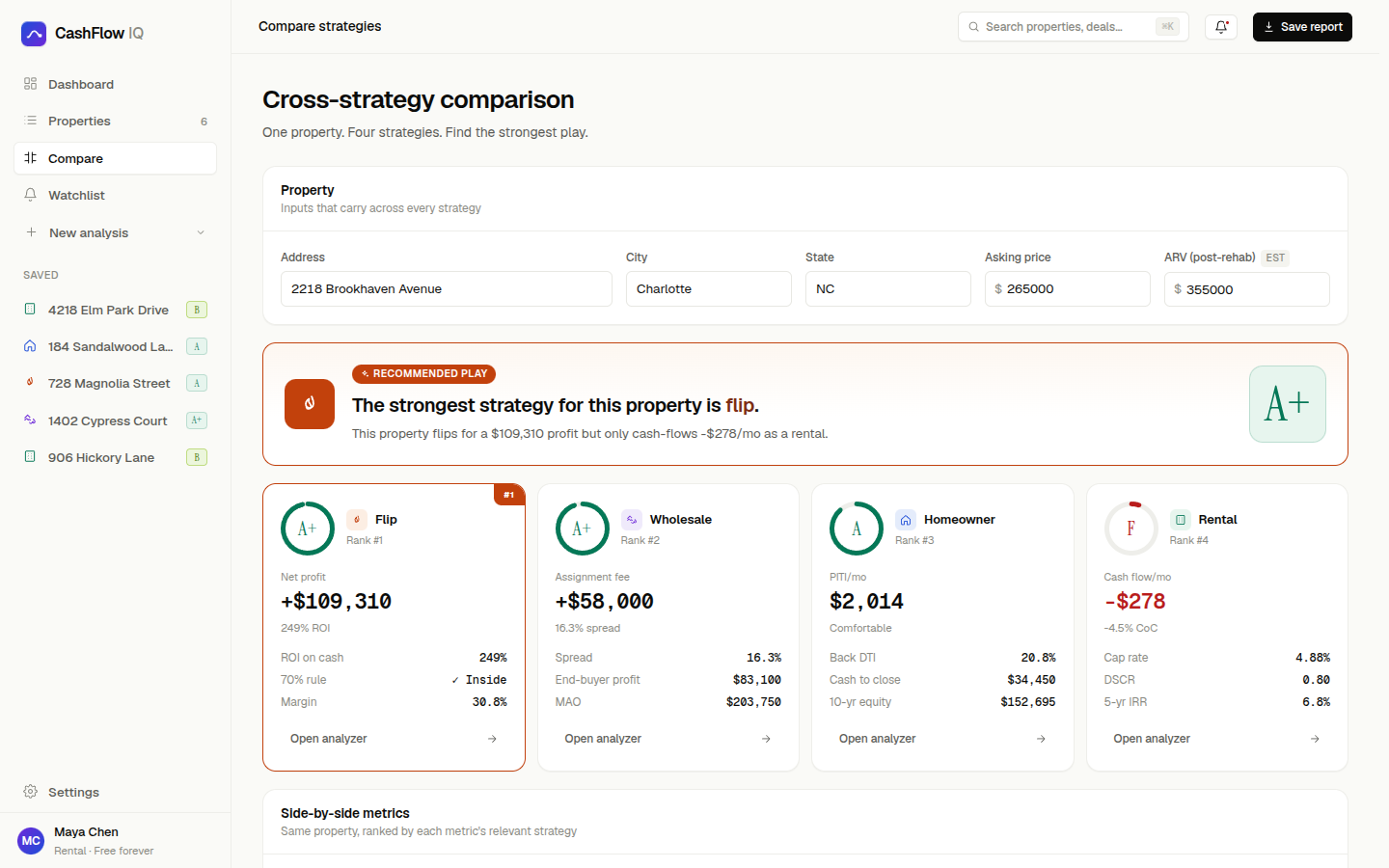
Task: Go to the Watchlist page
Action: (x=115, y=195)
